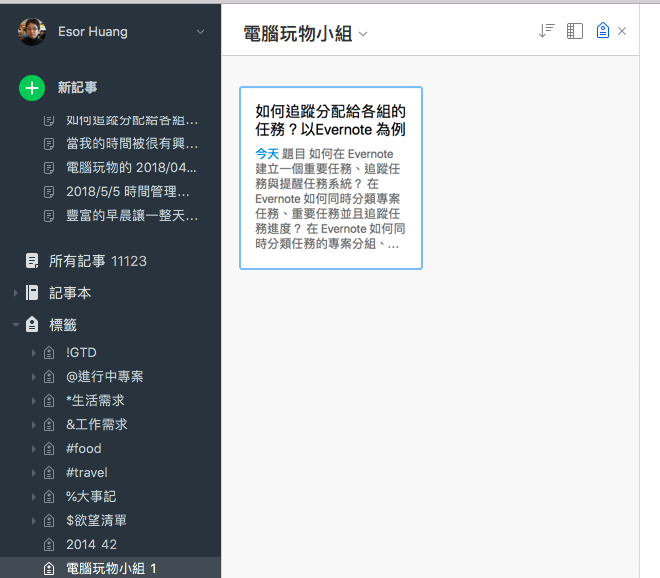The height and width of the screenshot is (578, 660).
Task: Open the sort options icon
Action: (x=546, y=31)
